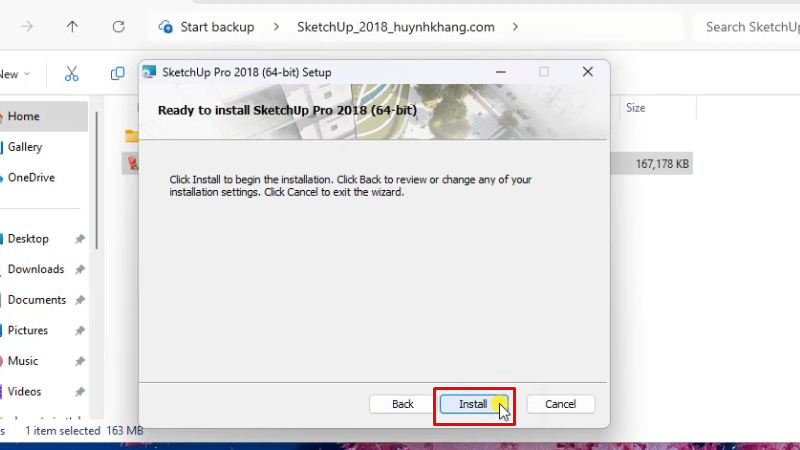Click the Refresh icon in Explorer
This screenshot has width=800, height=450.
click(119, 27)
